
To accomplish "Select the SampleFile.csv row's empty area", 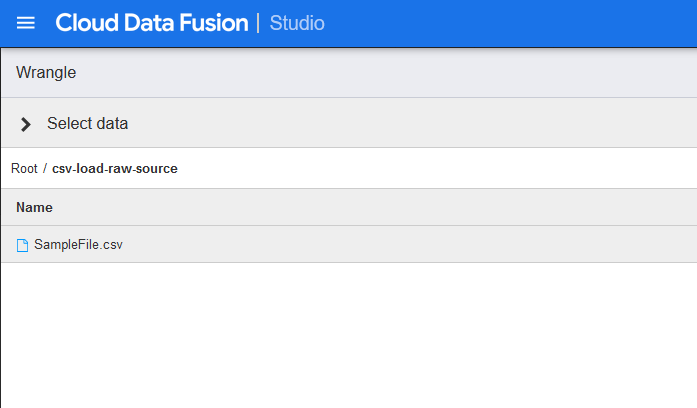I will [x=409, y=244].
